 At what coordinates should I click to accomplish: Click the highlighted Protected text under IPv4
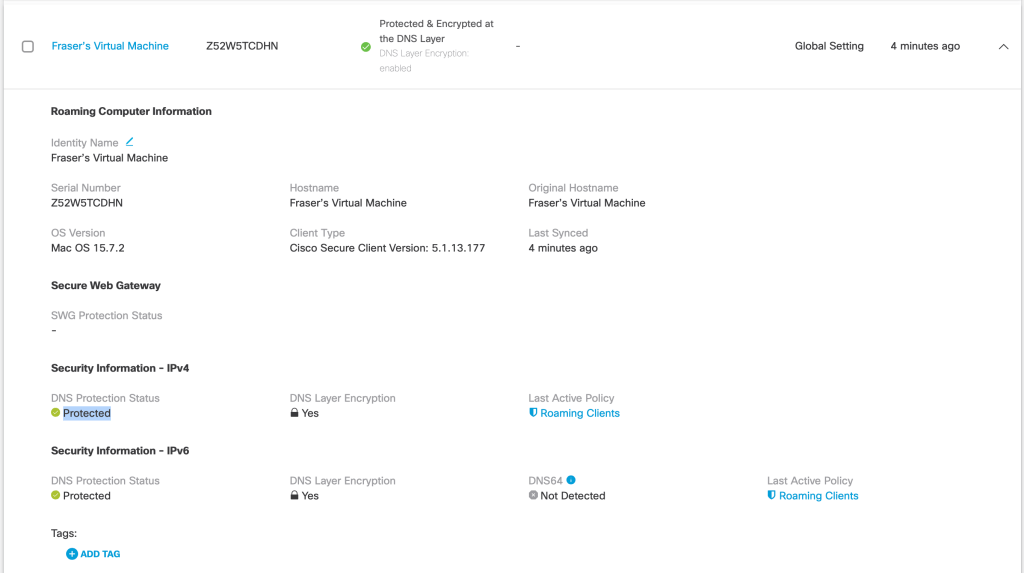tap(87, 413)
